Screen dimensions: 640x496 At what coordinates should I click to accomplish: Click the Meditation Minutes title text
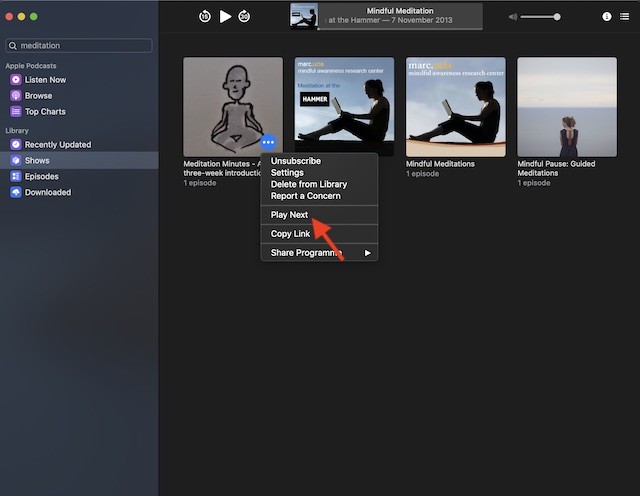(222, 168)
